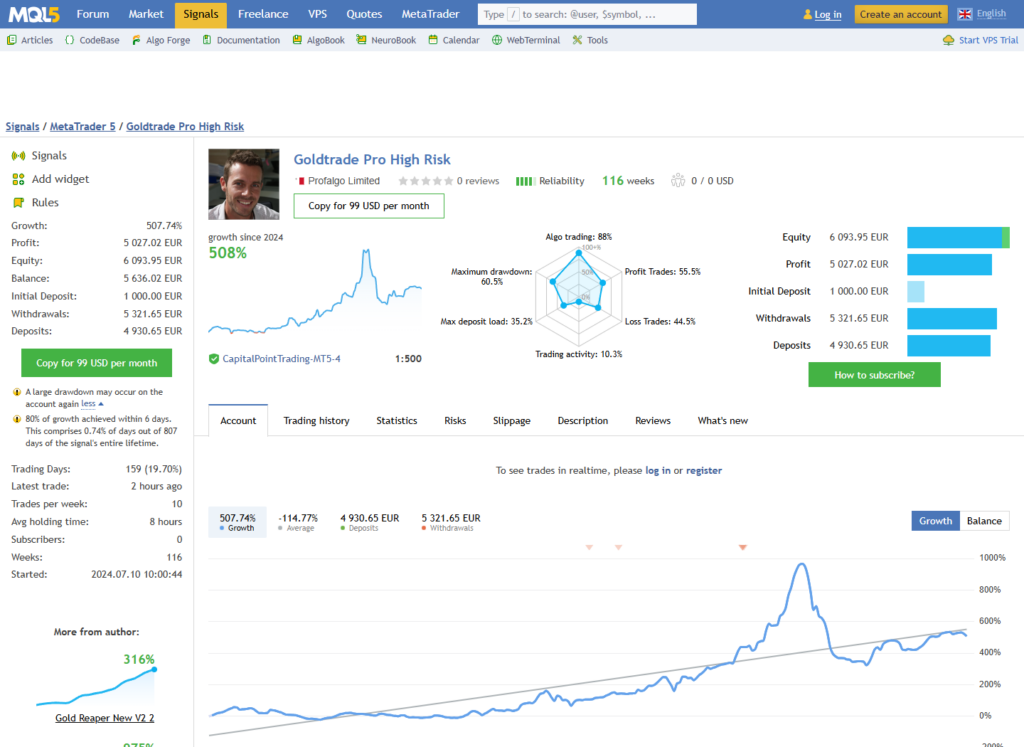Open the Freelance menu
Viewport: 1024px width, 747px height.
pos(263,14)
